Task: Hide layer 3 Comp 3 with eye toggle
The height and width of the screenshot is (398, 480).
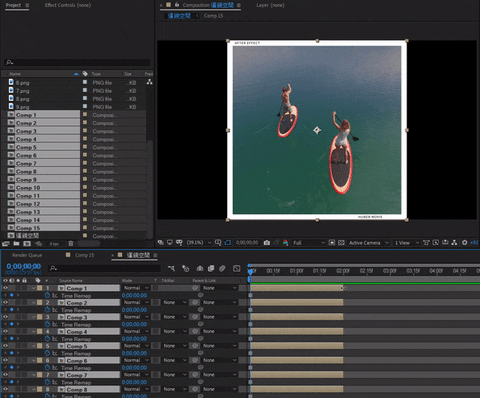Action: pos(5,317)
